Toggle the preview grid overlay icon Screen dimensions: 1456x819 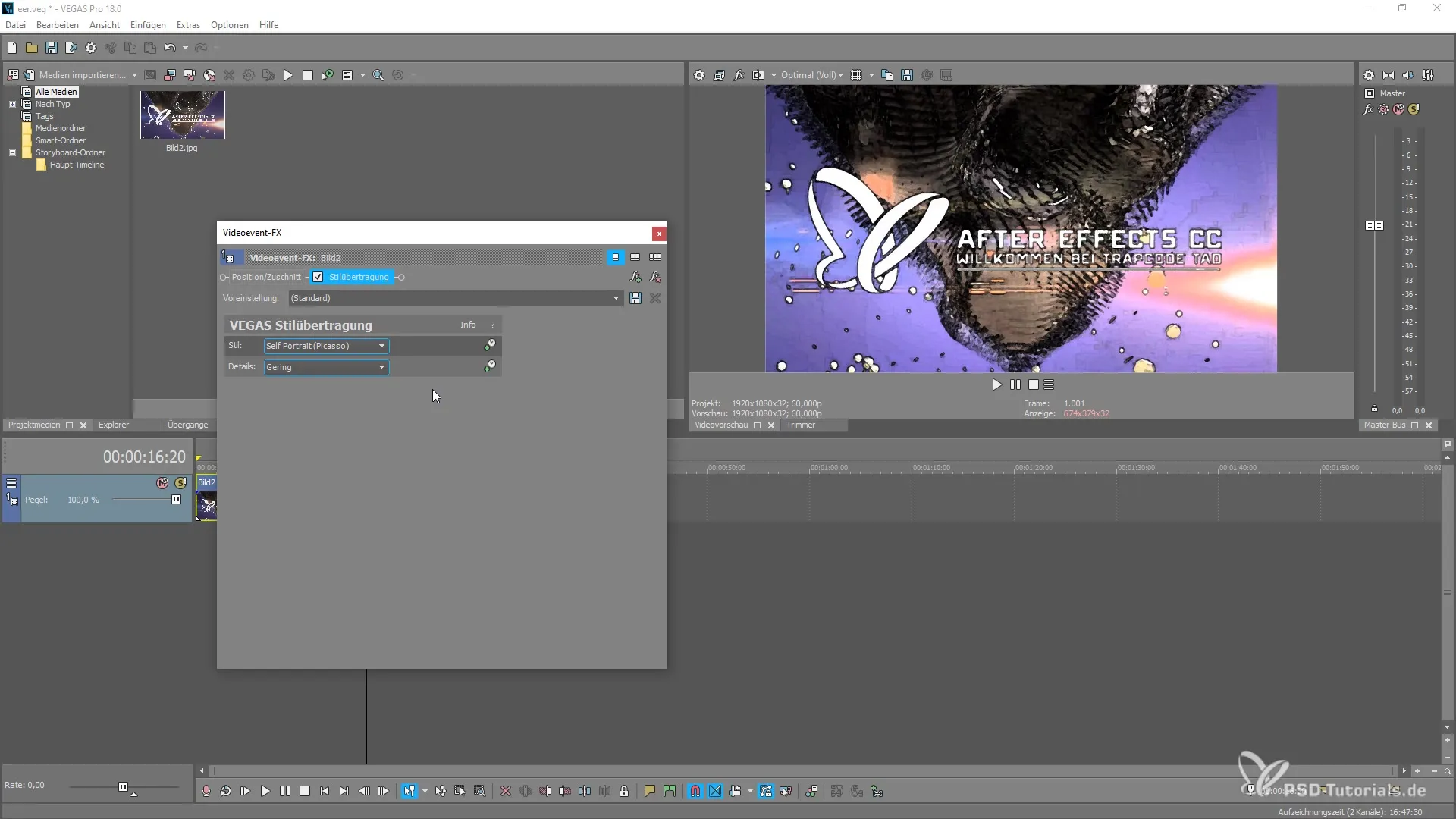click(x=856, y=75)
